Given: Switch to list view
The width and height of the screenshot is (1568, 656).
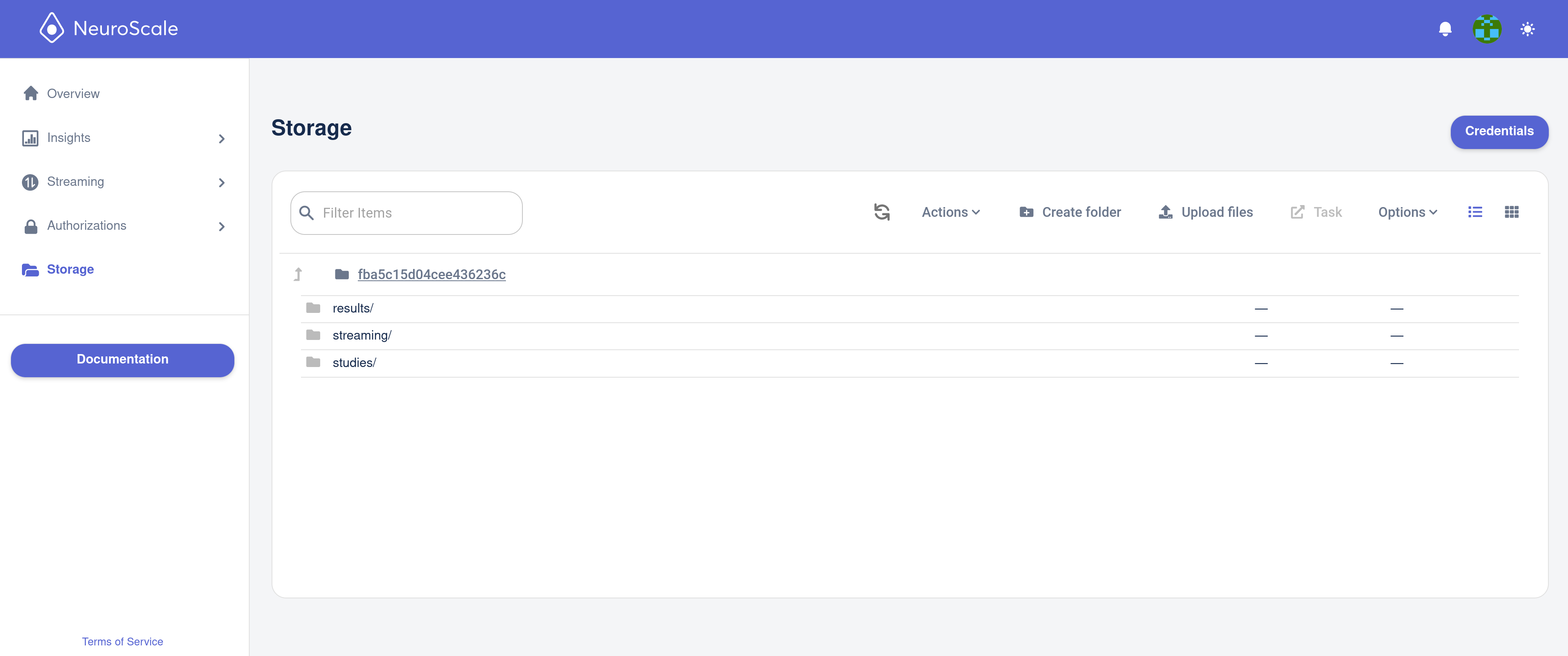Looking at the screenshot, I should (x=1475, y=212).
